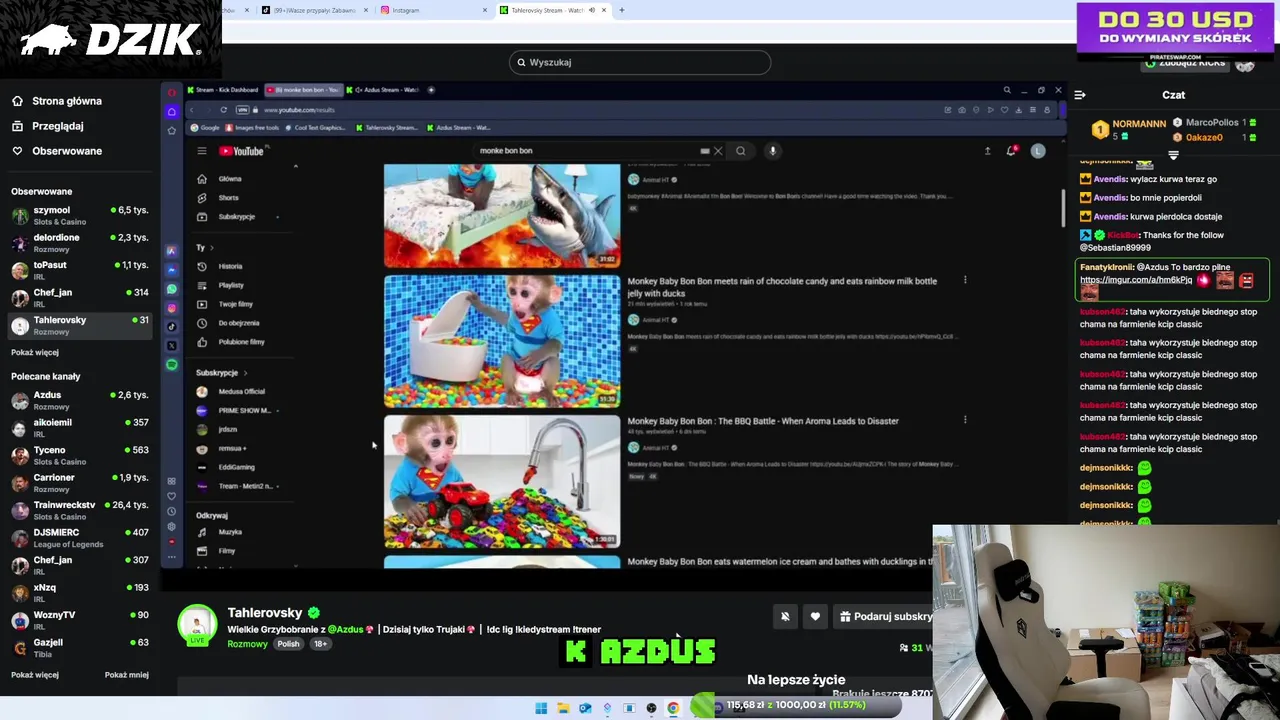Click Podaruj subskrypcje gift button

(884, 617)
